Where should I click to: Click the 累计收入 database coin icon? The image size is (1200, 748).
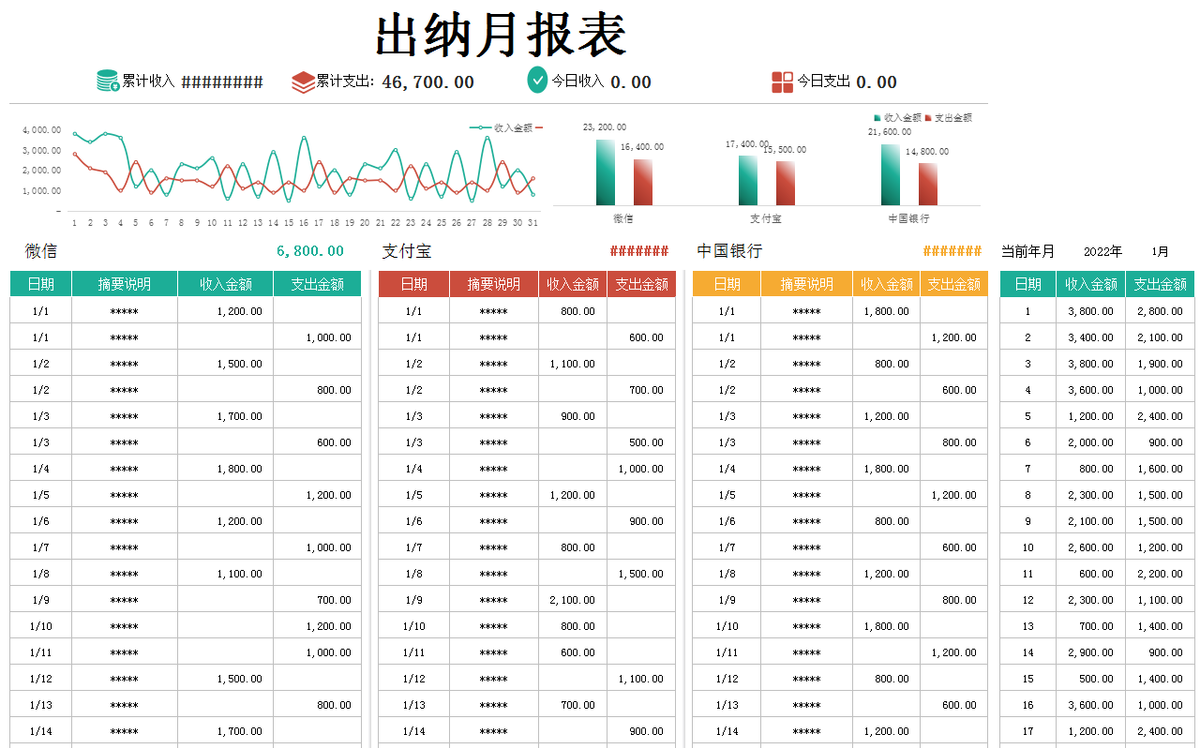point(108,81)
